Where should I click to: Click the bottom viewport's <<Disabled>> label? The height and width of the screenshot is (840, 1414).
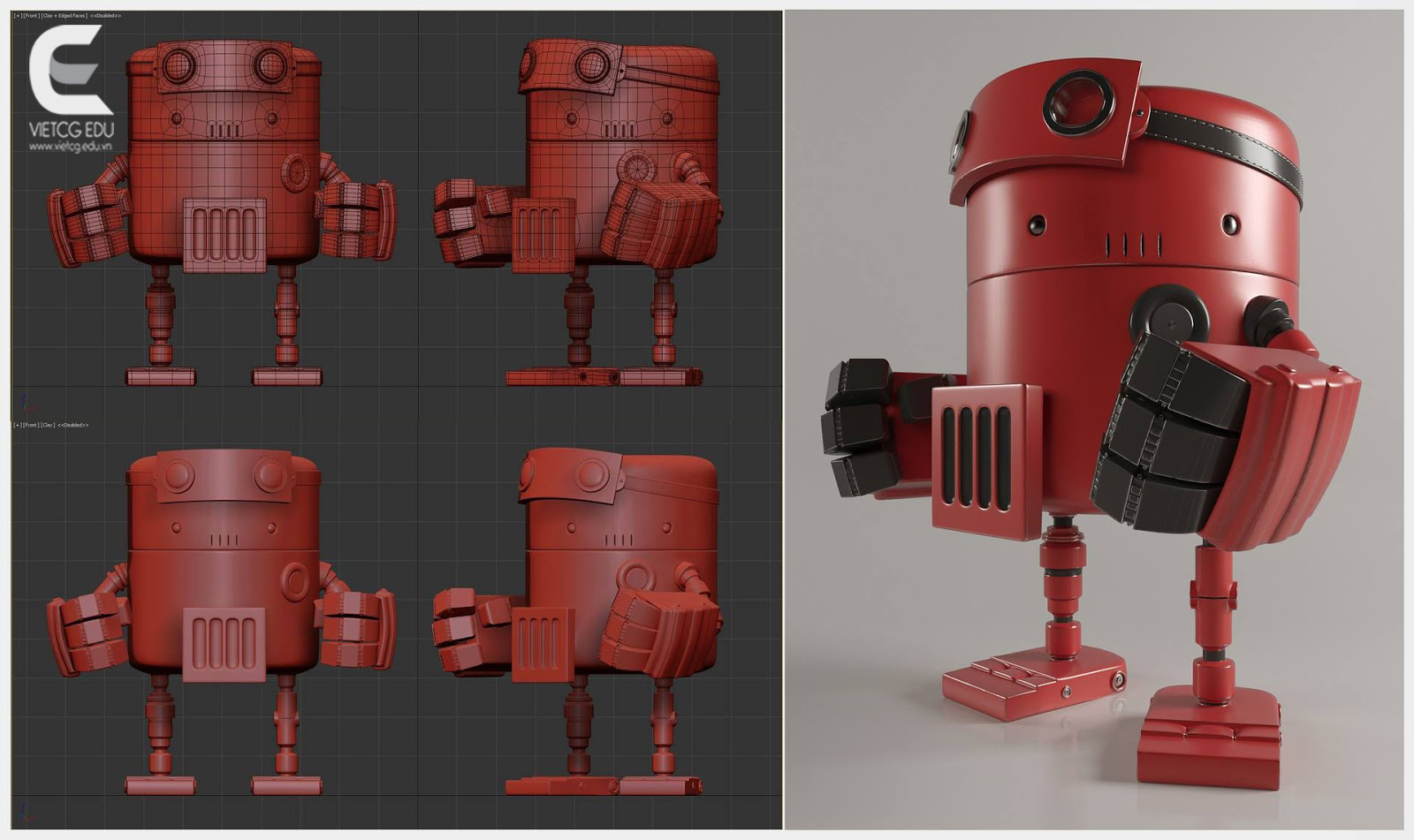tap(73, 425)
